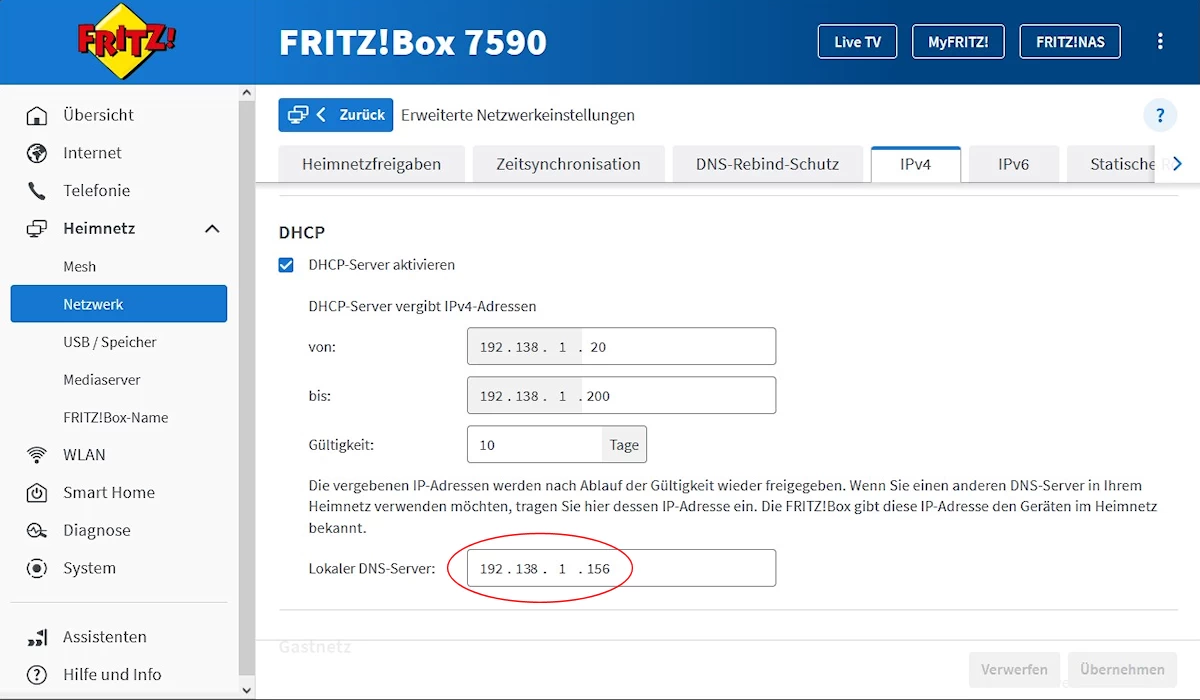This screenshot has width=1200, height=700.
Task: Show more tabs with right arrow
Action: (x=1177, y=164)
